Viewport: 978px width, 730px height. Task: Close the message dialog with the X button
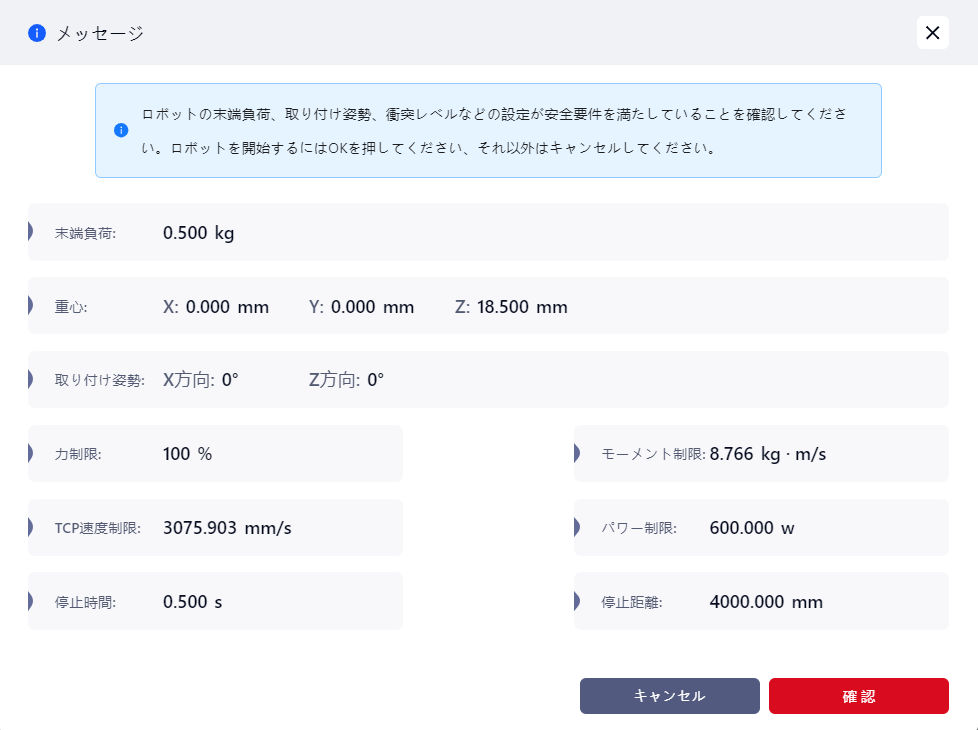click(x=932, y=33)
